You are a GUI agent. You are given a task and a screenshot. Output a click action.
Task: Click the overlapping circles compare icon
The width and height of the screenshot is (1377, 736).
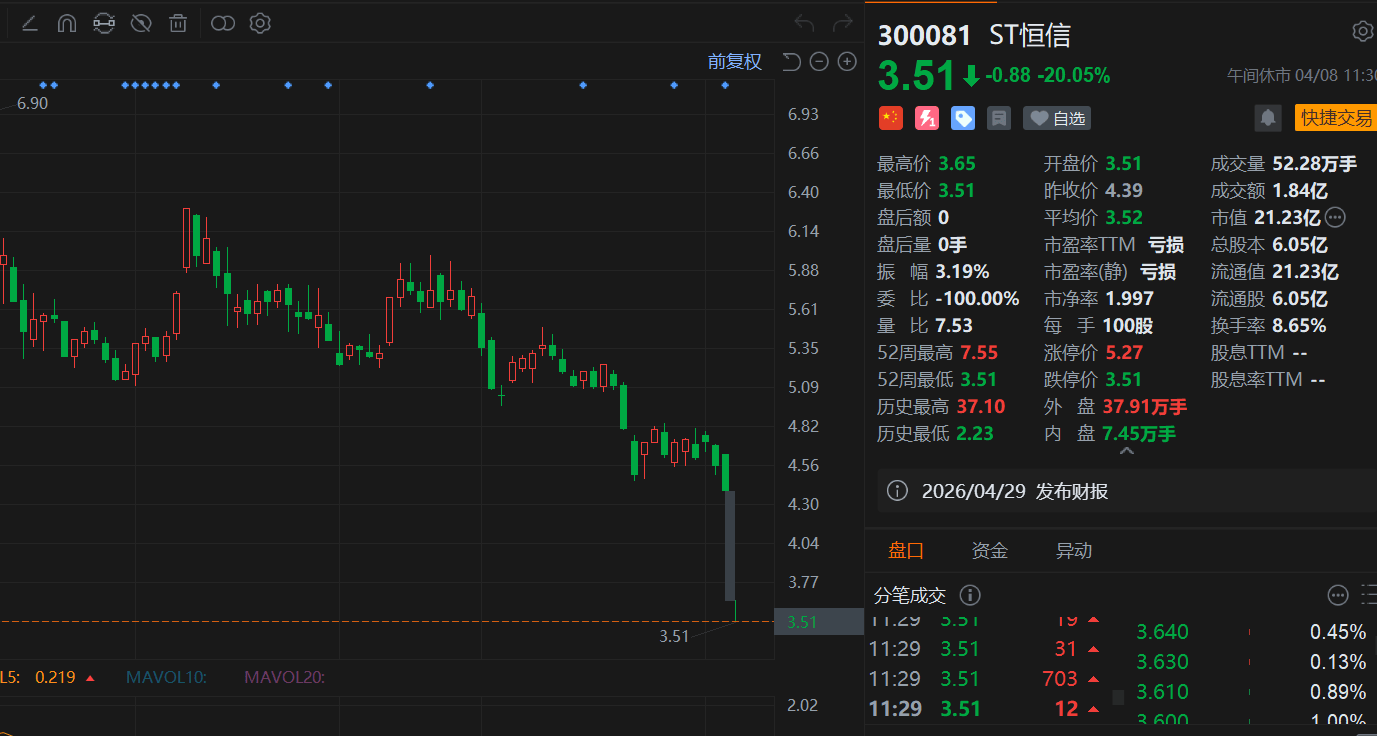(x=223, y=23)
